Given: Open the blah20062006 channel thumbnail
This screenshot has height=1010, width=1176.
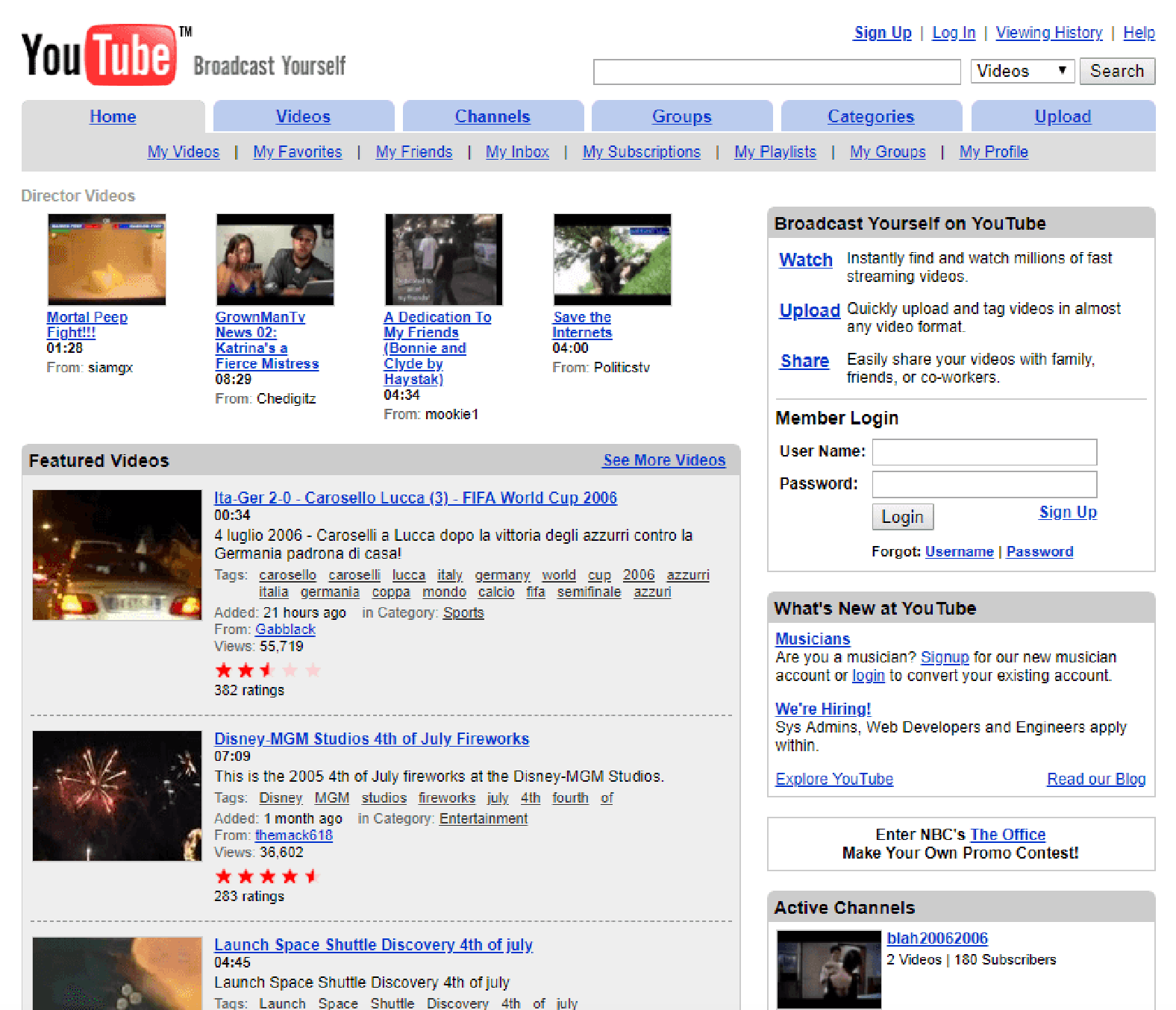Looking at the screenshot, I should pos(829,970).
